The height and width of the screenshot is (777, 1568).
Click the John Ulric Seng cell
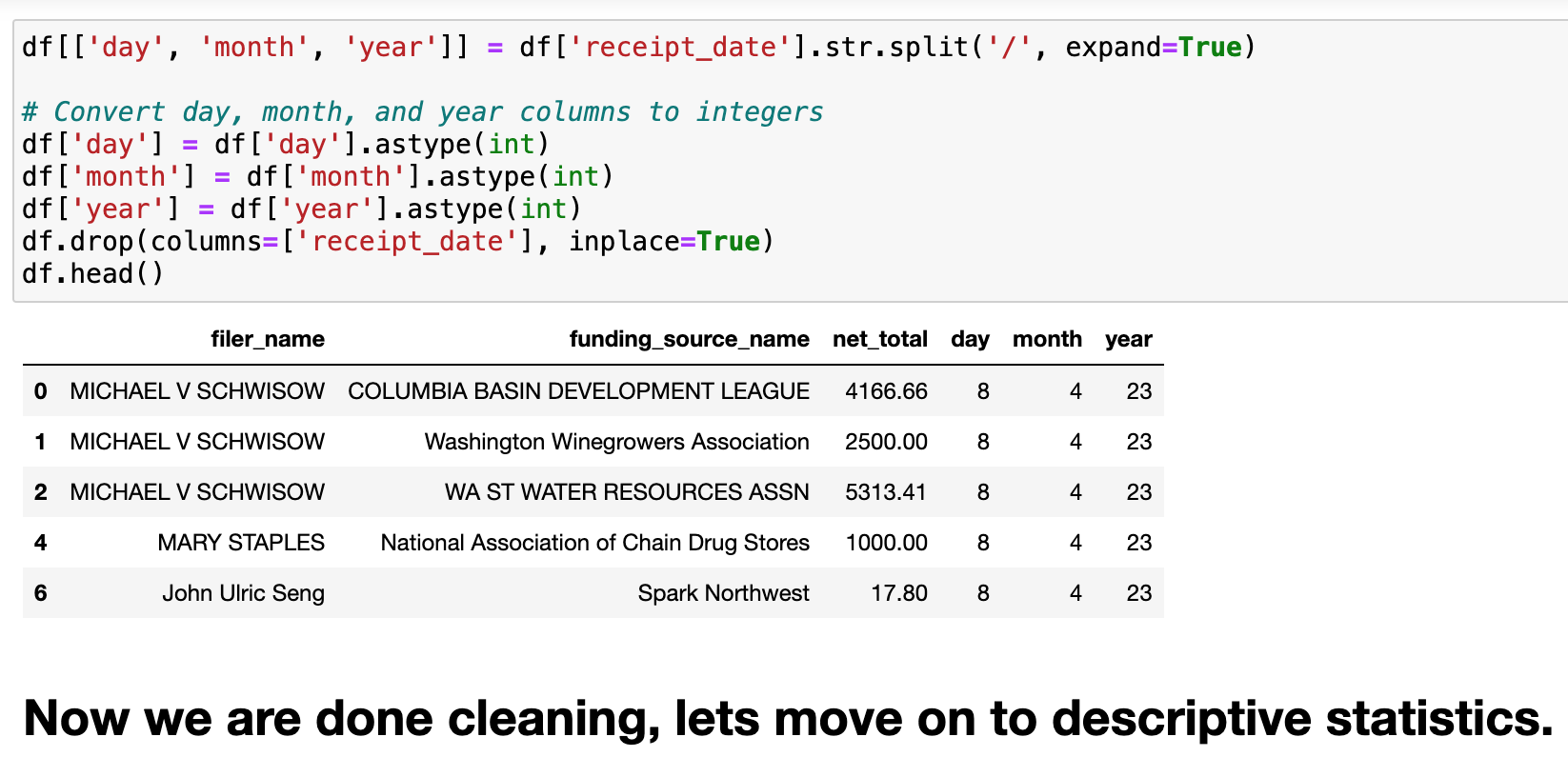243,593
